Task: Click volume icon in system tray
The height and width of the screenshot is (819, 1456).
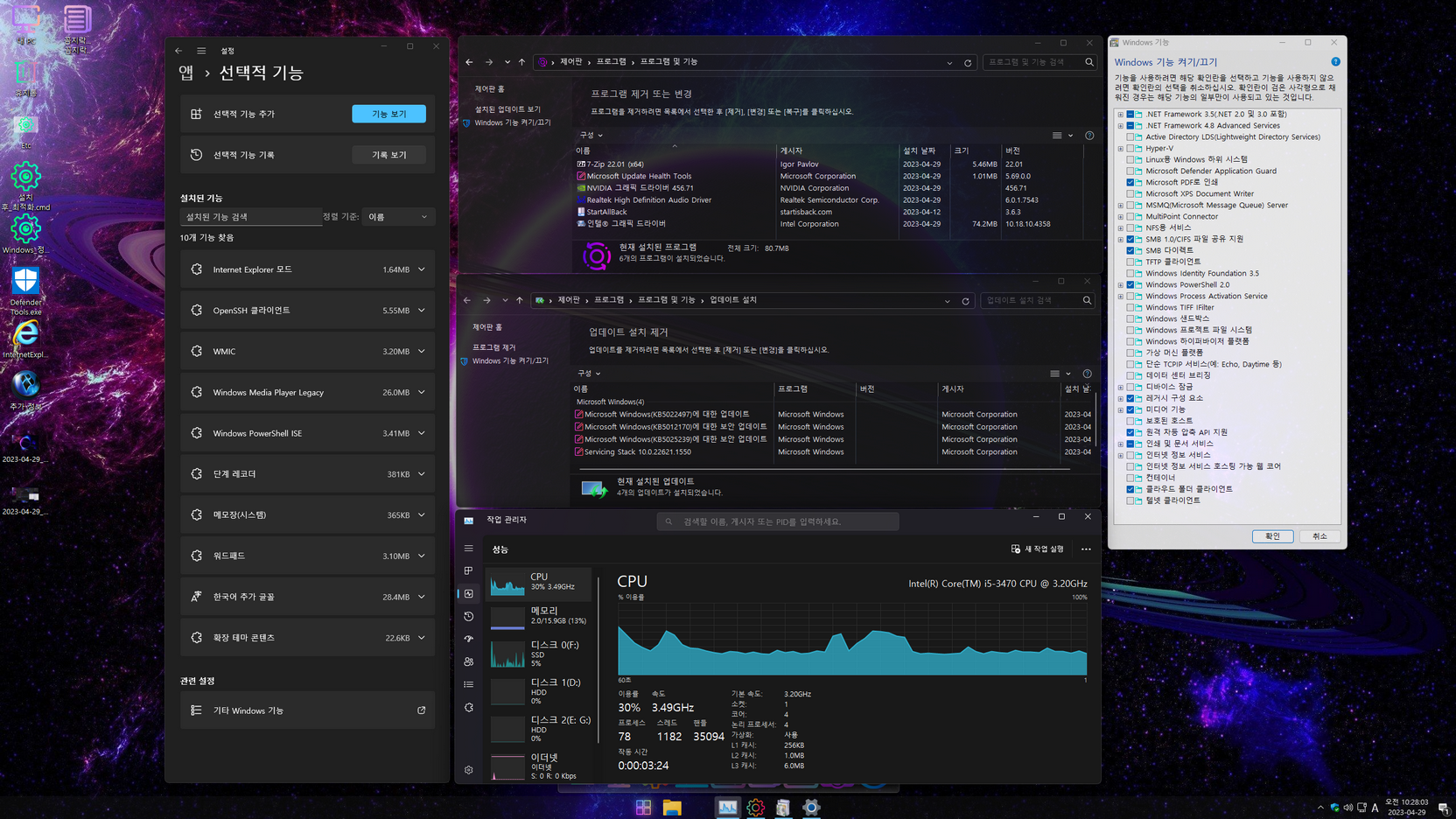Action: [1348, 808]
